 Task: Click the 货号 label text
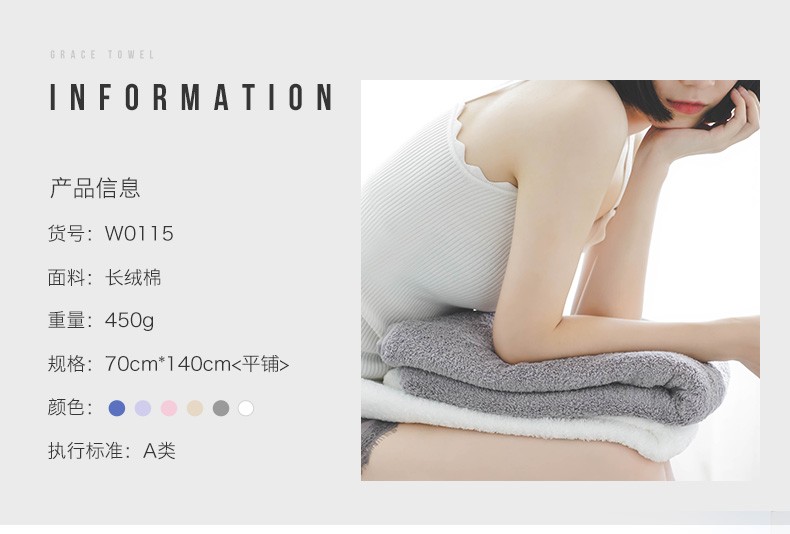point(66,234)
